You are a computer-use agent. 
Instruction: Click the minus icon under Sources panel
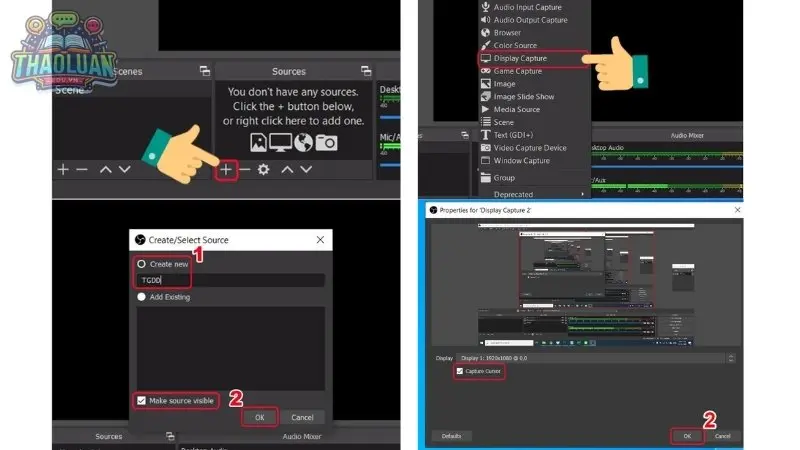pos(244,170)
